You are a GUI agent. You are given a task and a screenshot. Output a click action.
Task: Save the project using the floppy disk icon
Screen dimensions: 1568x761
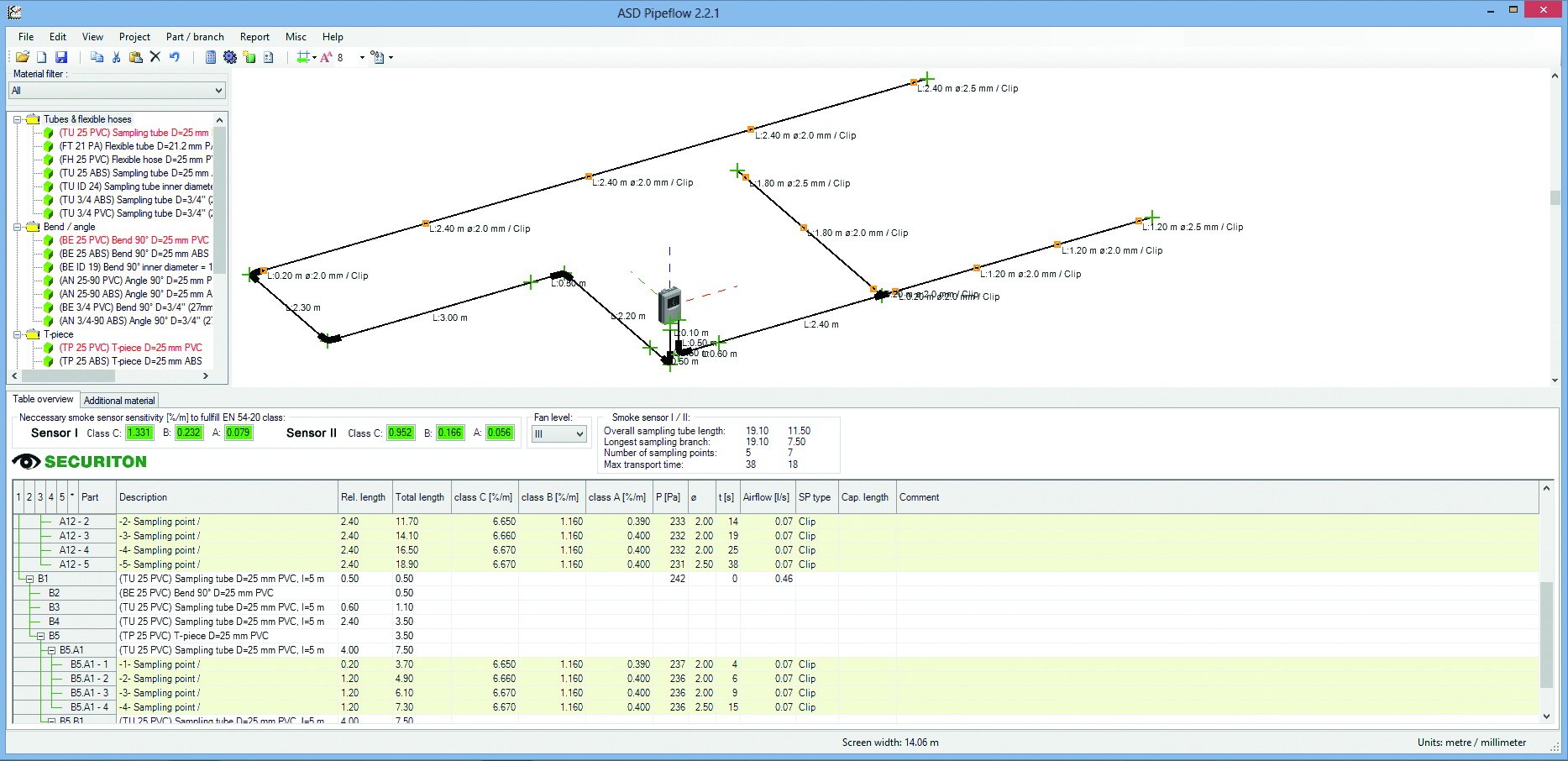pyautogui.click(x=61, y=57)
